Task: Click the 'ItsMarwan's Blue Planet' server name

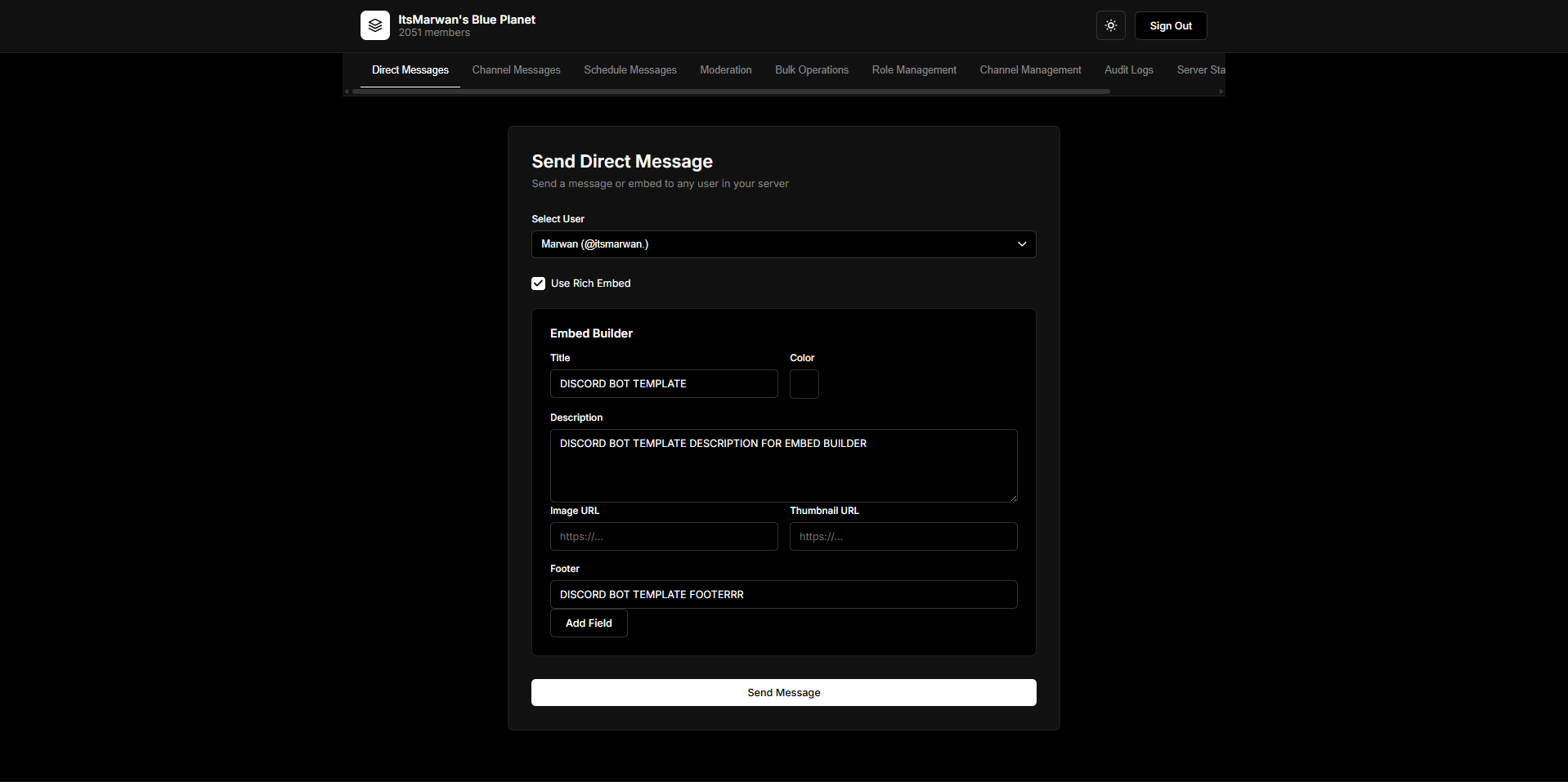Action: point(467,20)
